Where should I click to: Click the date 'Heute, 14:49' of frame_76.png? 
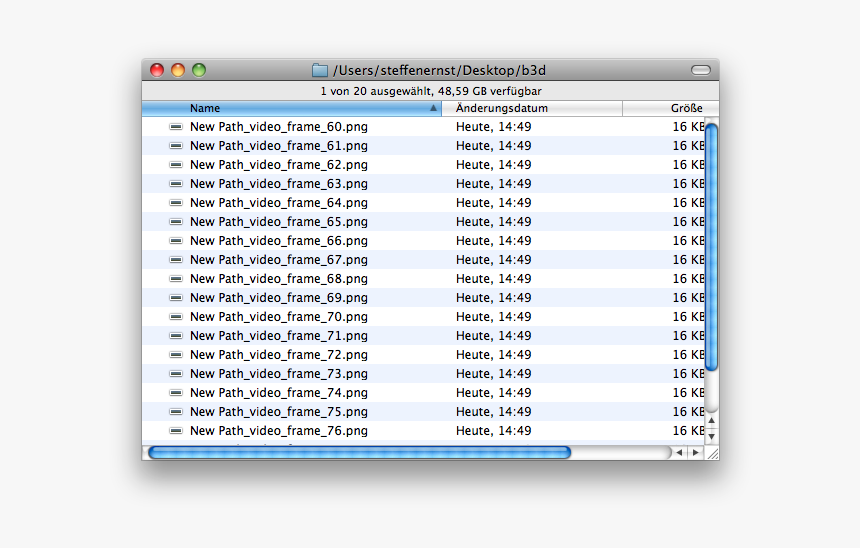[493, 431]
